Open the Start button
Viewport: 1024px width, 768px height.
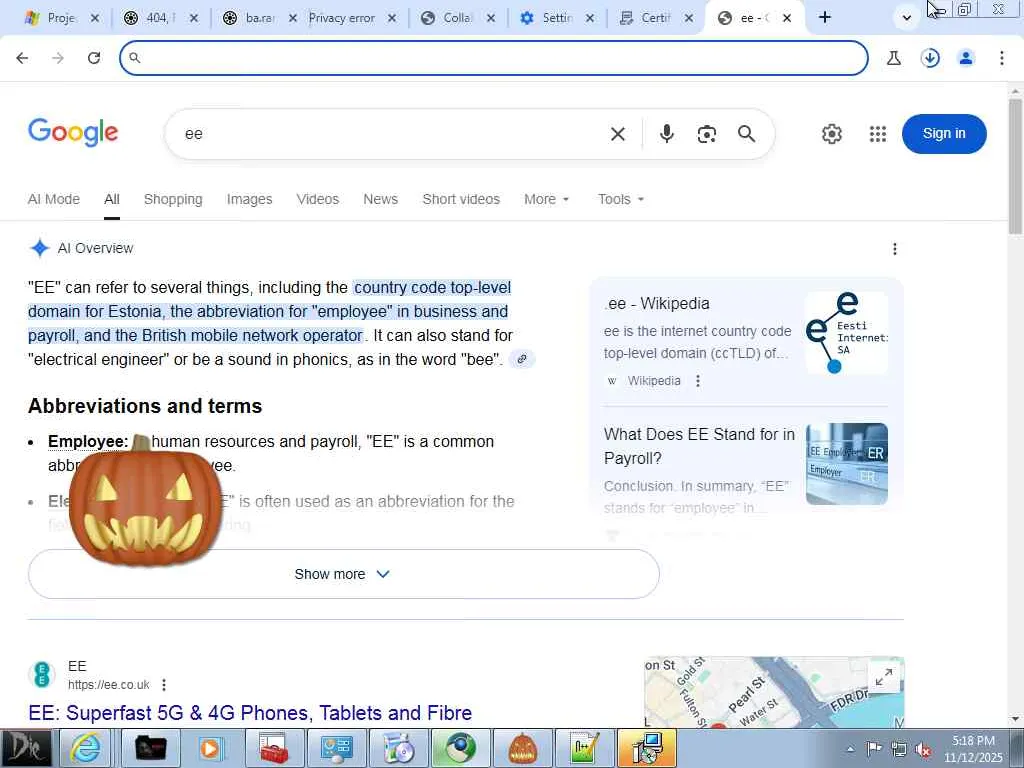[x=25, y=748]
